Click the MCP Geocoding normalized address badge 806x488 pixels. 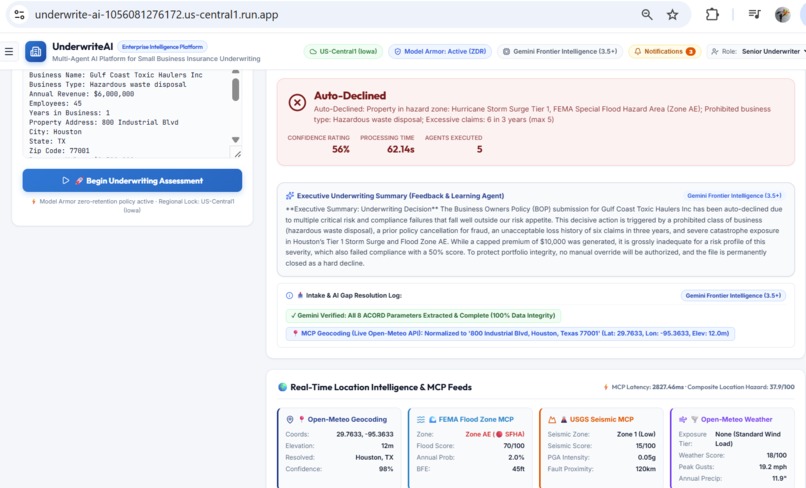tap(510, 333)
